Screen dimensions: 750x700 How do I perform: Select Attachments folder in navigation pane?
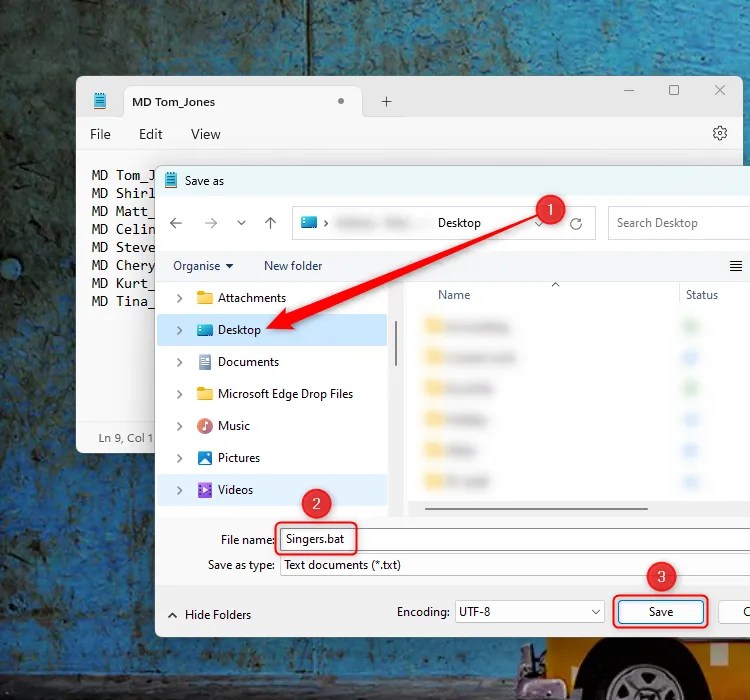tap(272, 298)
